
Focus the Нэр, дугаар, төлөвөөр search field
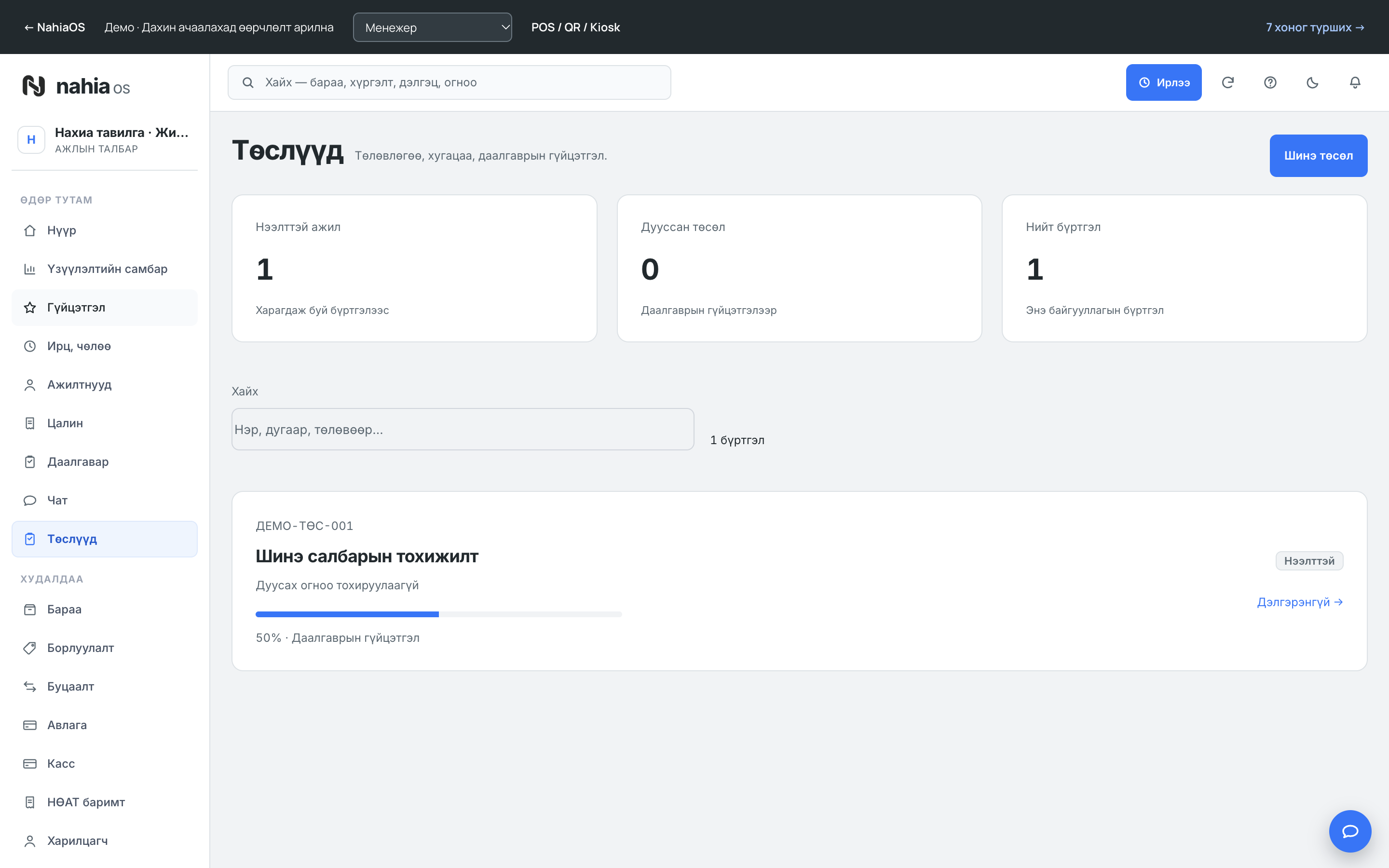click(x=463, y=429)
